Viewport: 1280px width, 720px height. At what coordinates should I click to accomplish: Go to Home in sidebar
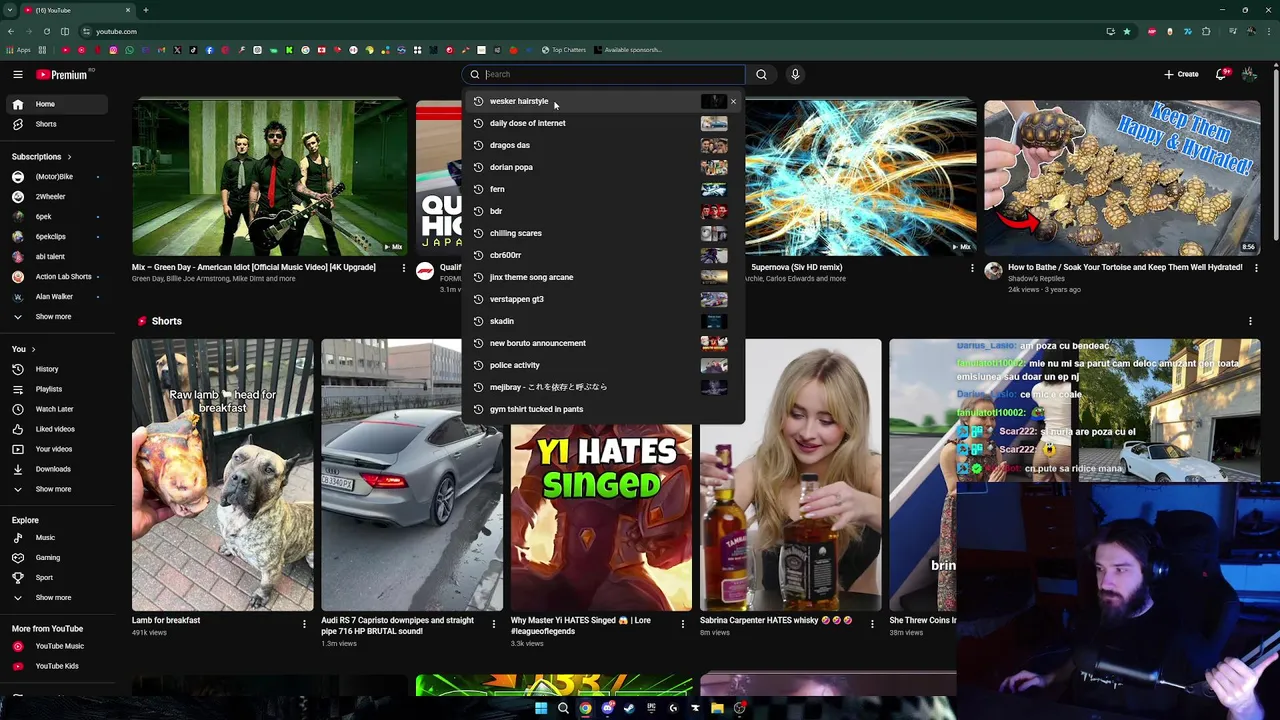pyautogui.click(x=58, y=104)
